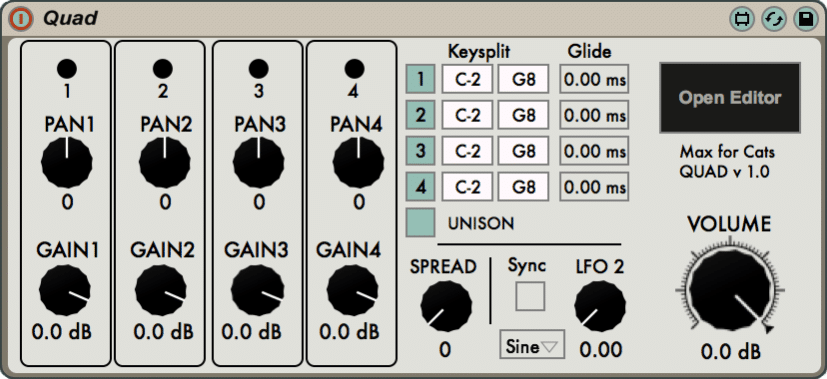Click the Keysplit column header

(479, 52)
